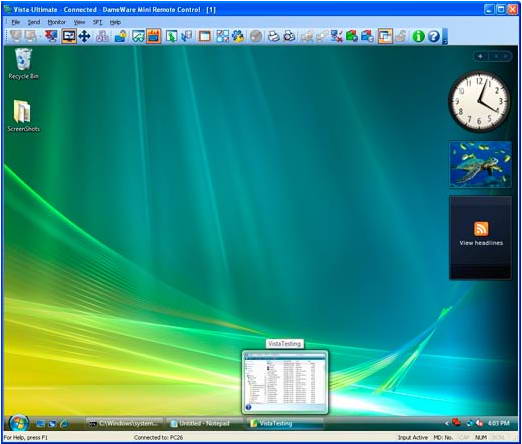The image size is (522, 444).
Task: Click the red system tray icon
Action: tap(456, 423)
